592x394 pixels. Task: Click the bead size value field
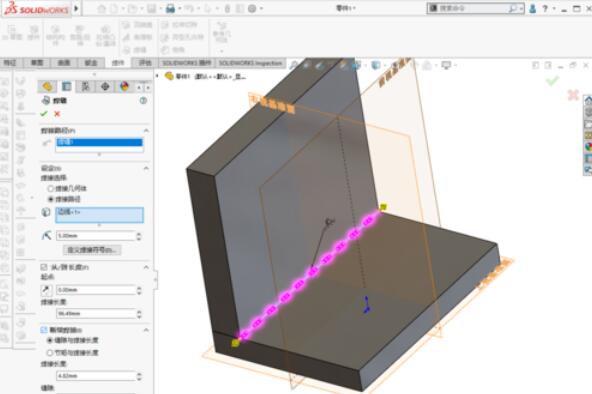click(96, 236)
